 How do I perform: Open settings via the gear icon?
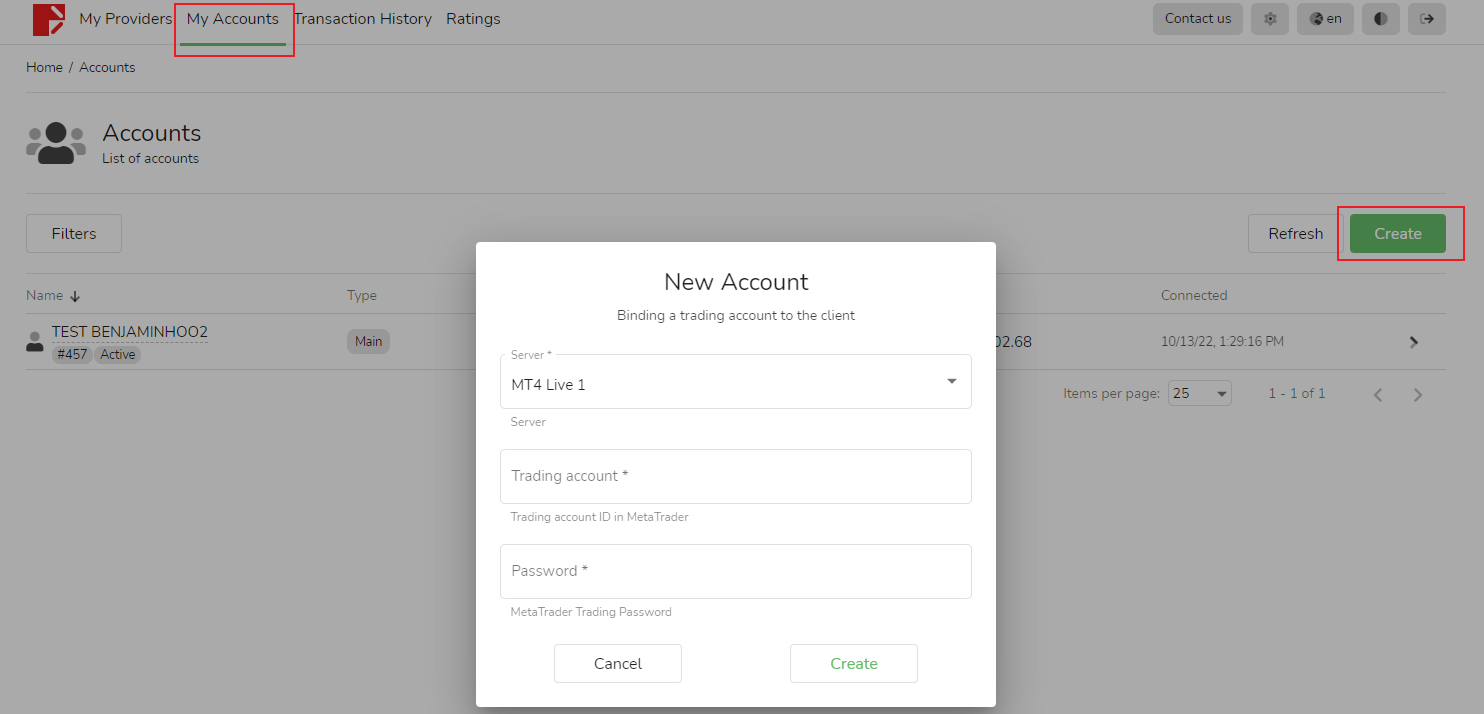(1270, 19)
